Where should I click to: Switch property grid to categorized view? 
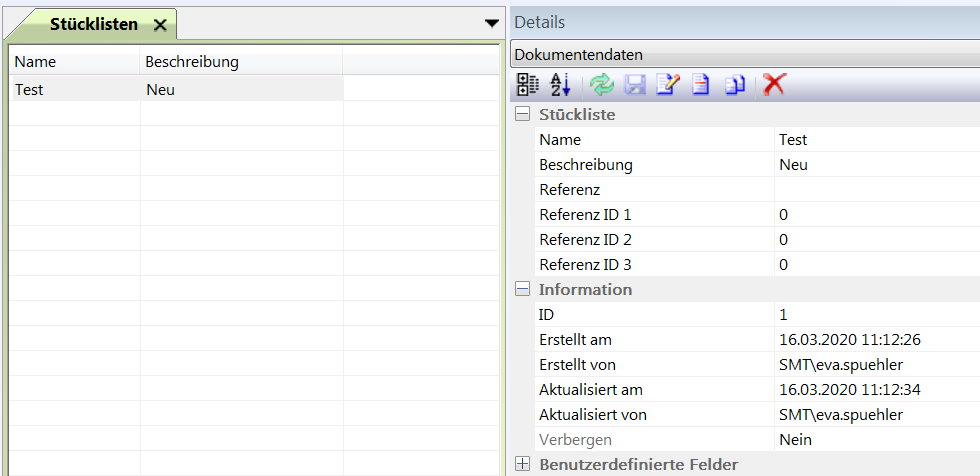click(526, 85)
